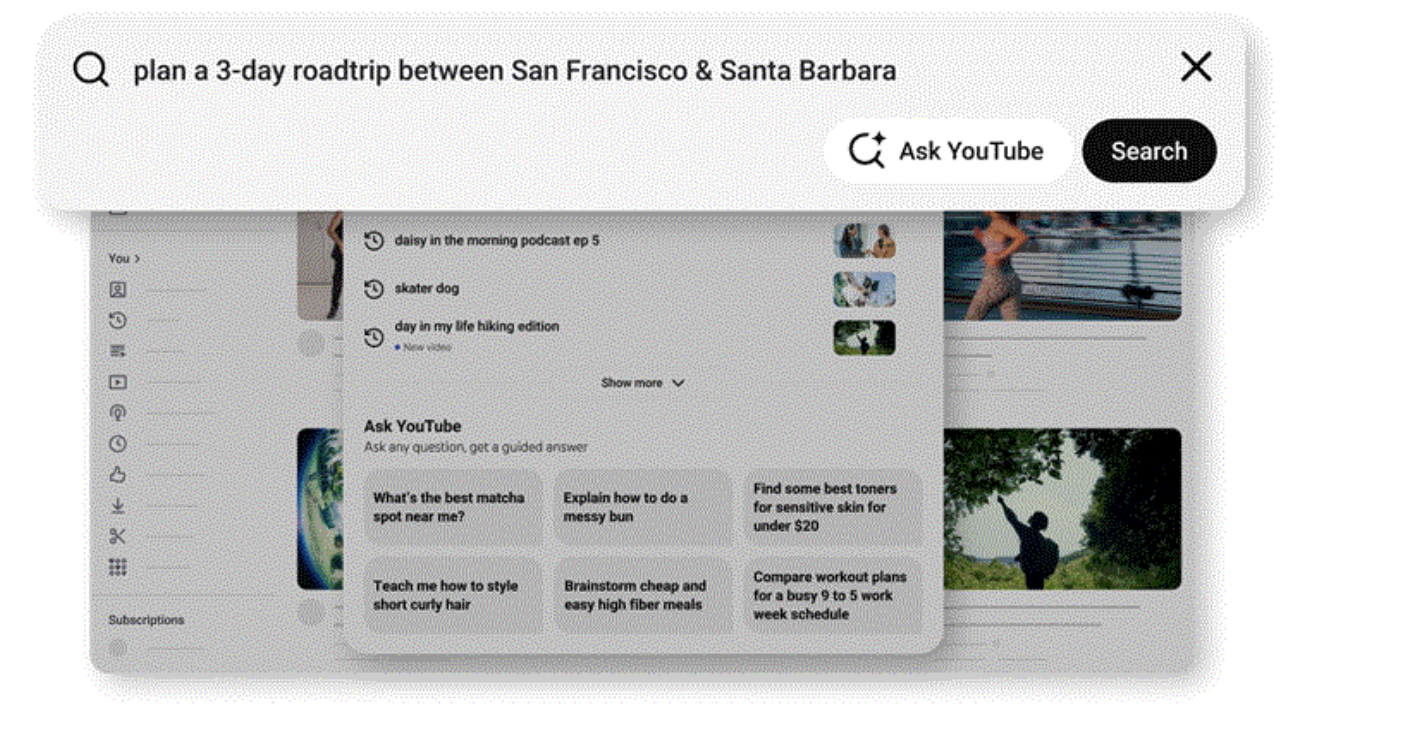The width and height of the screenshot is (1402, 744).
Task: Choose 'What's the best matcha spot near me?' prompt
Action: tap(453, 507)
